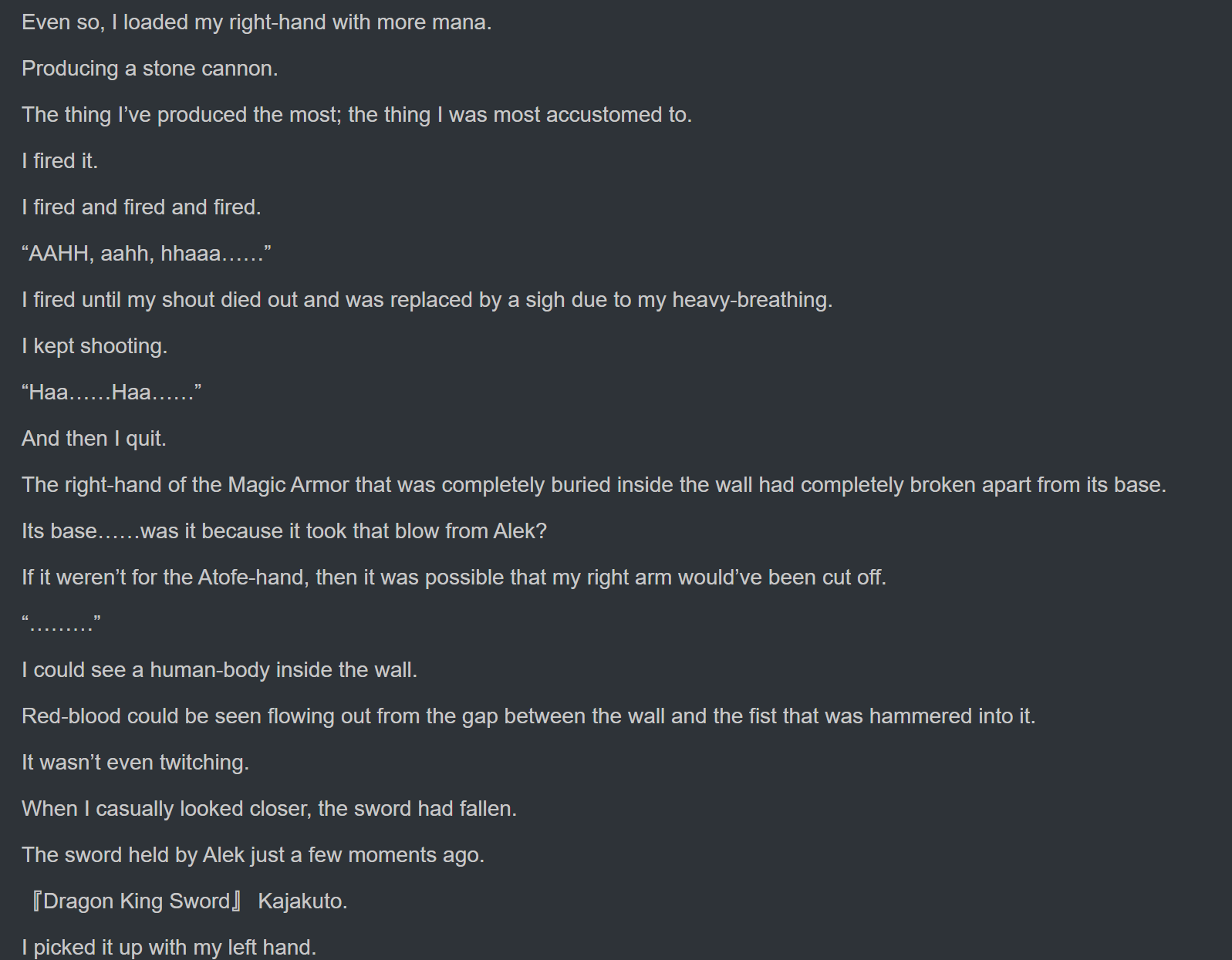
Task: Click the line 'It wasn't even twitching.'
Action: click(135, 763)
